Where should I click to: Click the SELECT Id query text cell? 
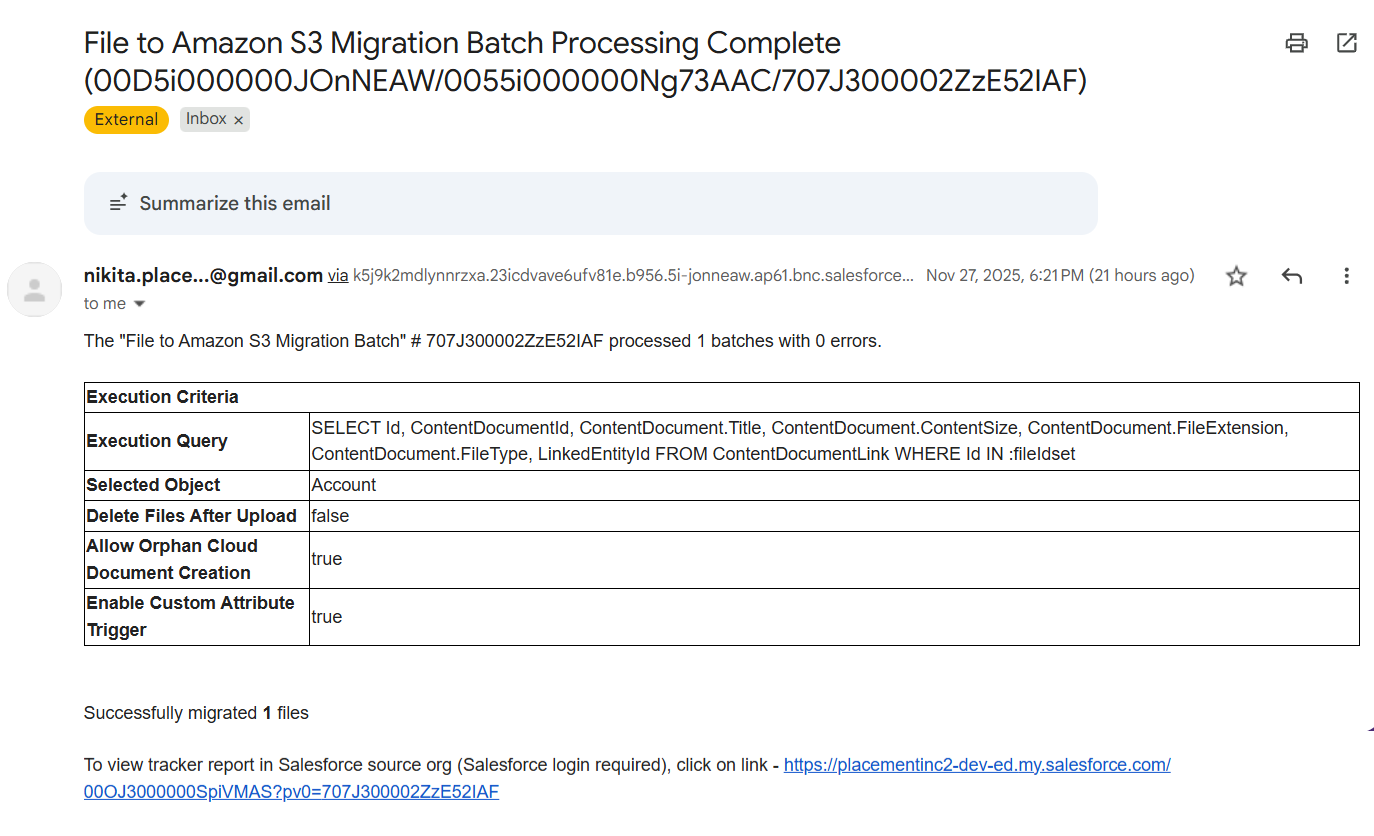(x=834, y=441)
